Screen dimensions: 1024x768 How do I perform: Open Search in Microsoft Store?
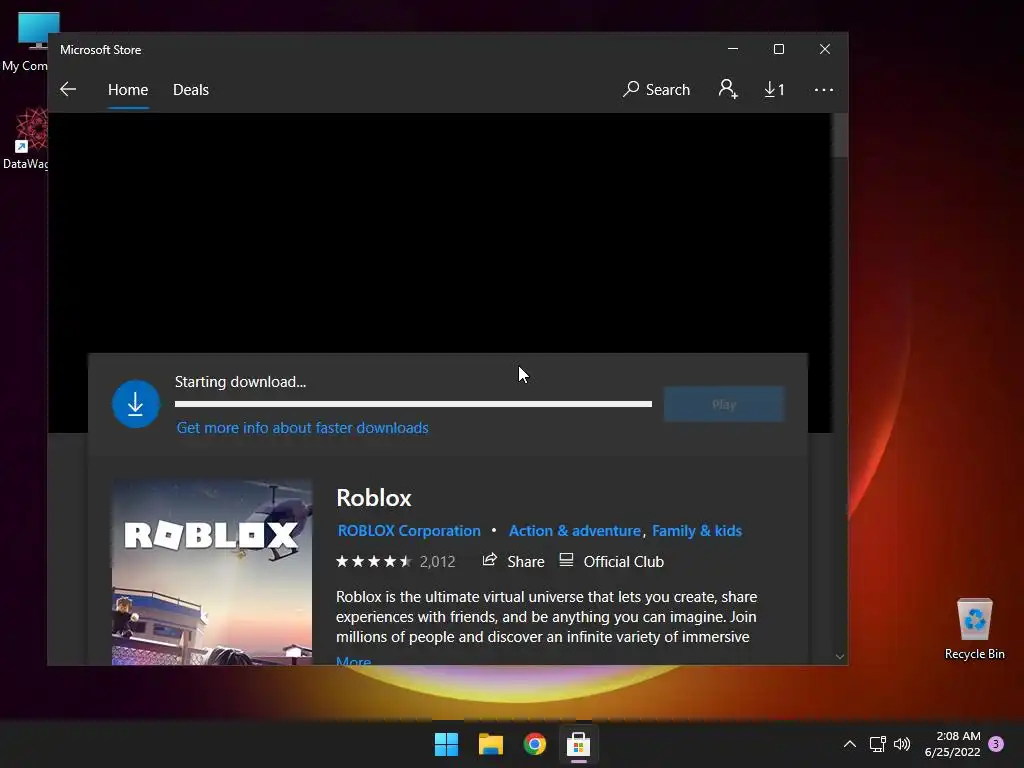point(656,89)
